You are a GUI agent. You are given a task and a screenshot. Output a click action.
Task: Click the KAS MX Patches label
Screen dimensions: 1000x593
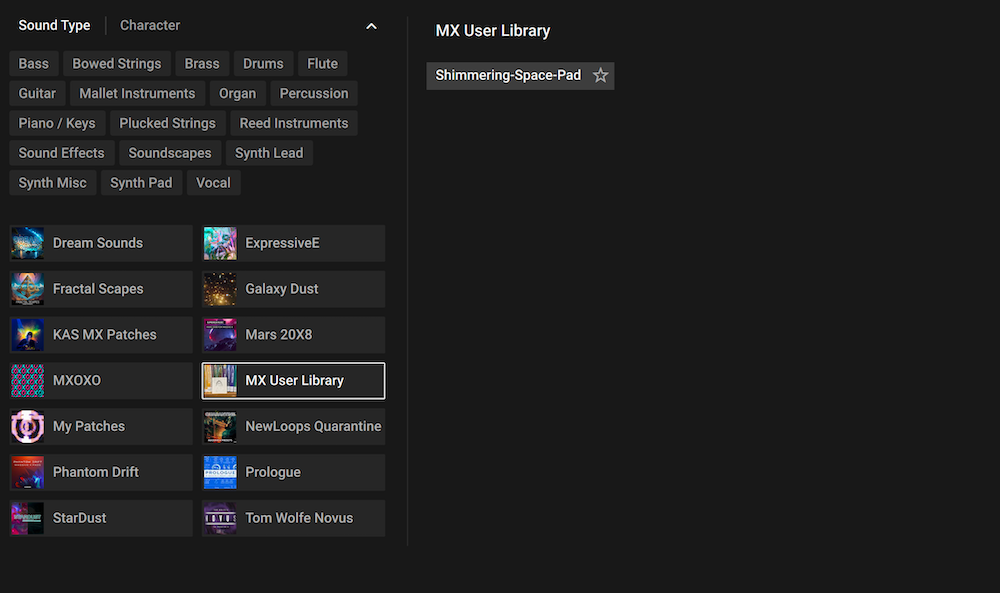coord(105,335)
